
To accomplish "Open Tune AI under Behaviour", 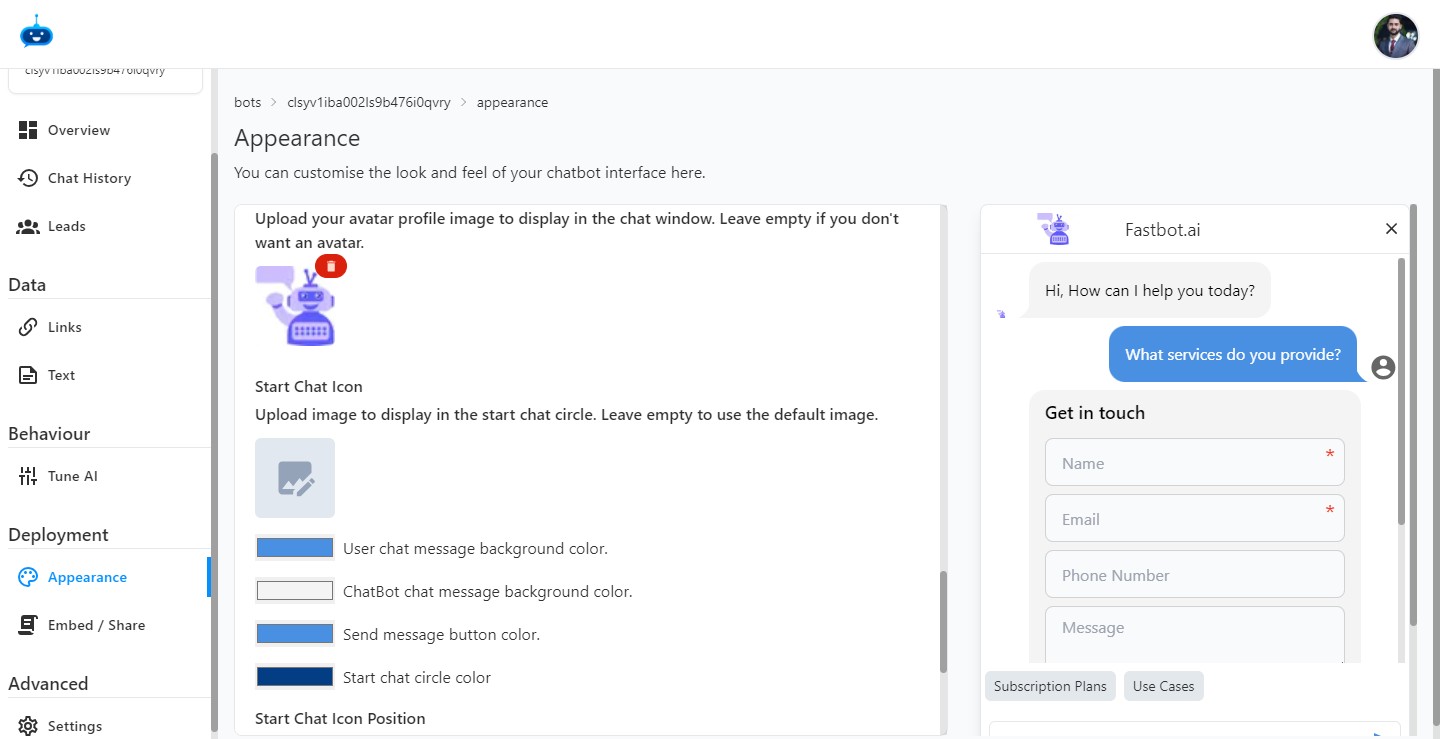I will (x=70, y=475).
